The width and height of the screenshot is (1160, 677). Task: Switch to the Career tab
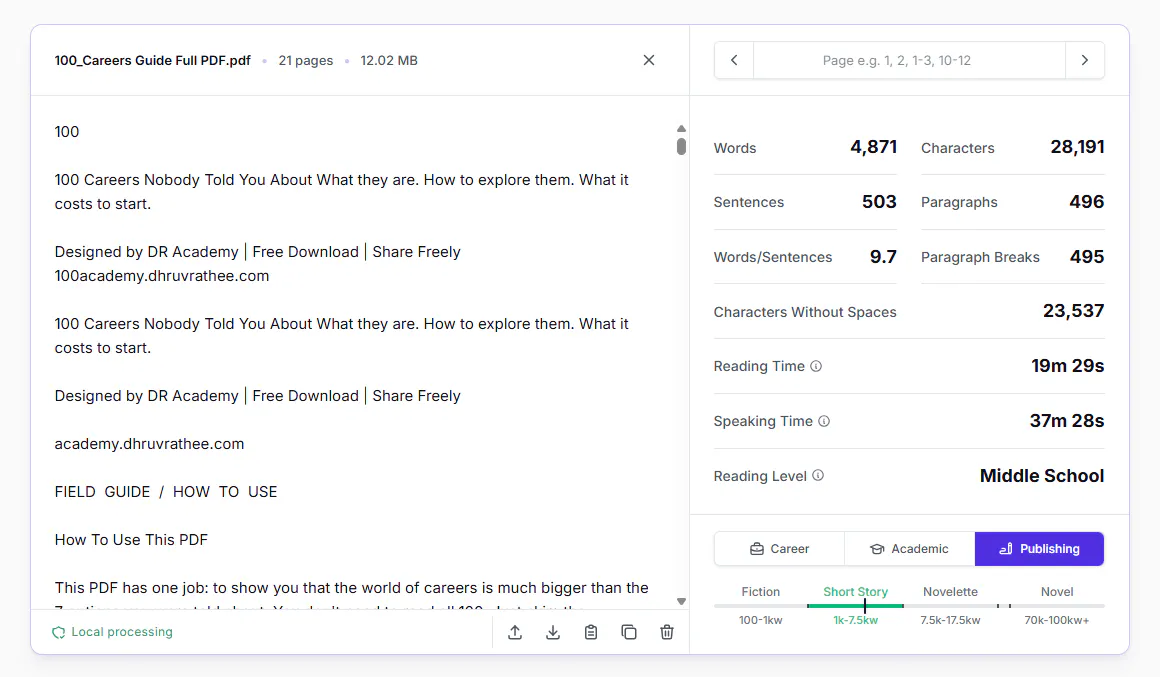coord(779,549)
